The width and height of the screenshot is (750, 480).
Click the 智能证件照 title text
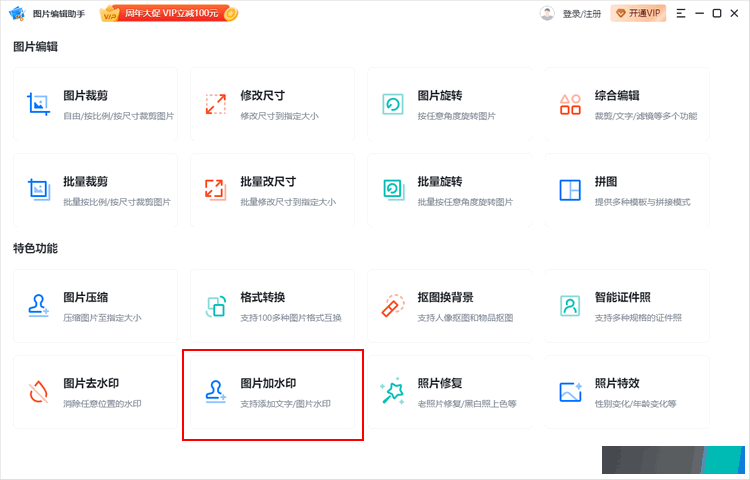[x=623, y=297]
